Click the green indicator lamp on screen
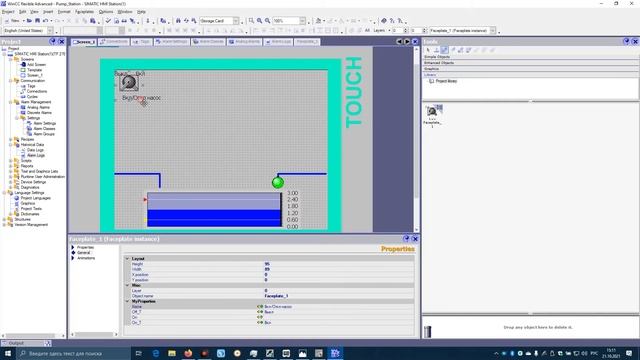Screen dimensions: 640x360 (278, 182)
